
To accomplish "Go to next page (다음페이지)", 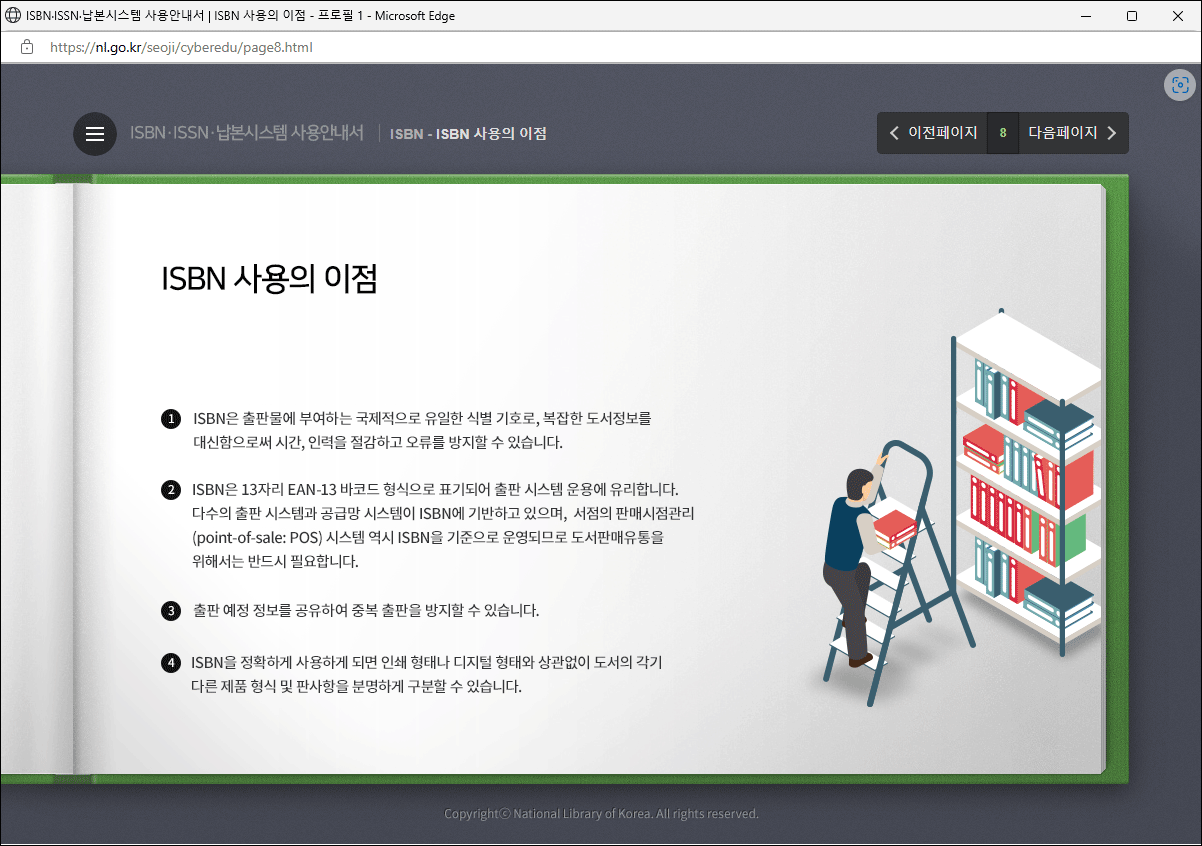I will 1074,133.
